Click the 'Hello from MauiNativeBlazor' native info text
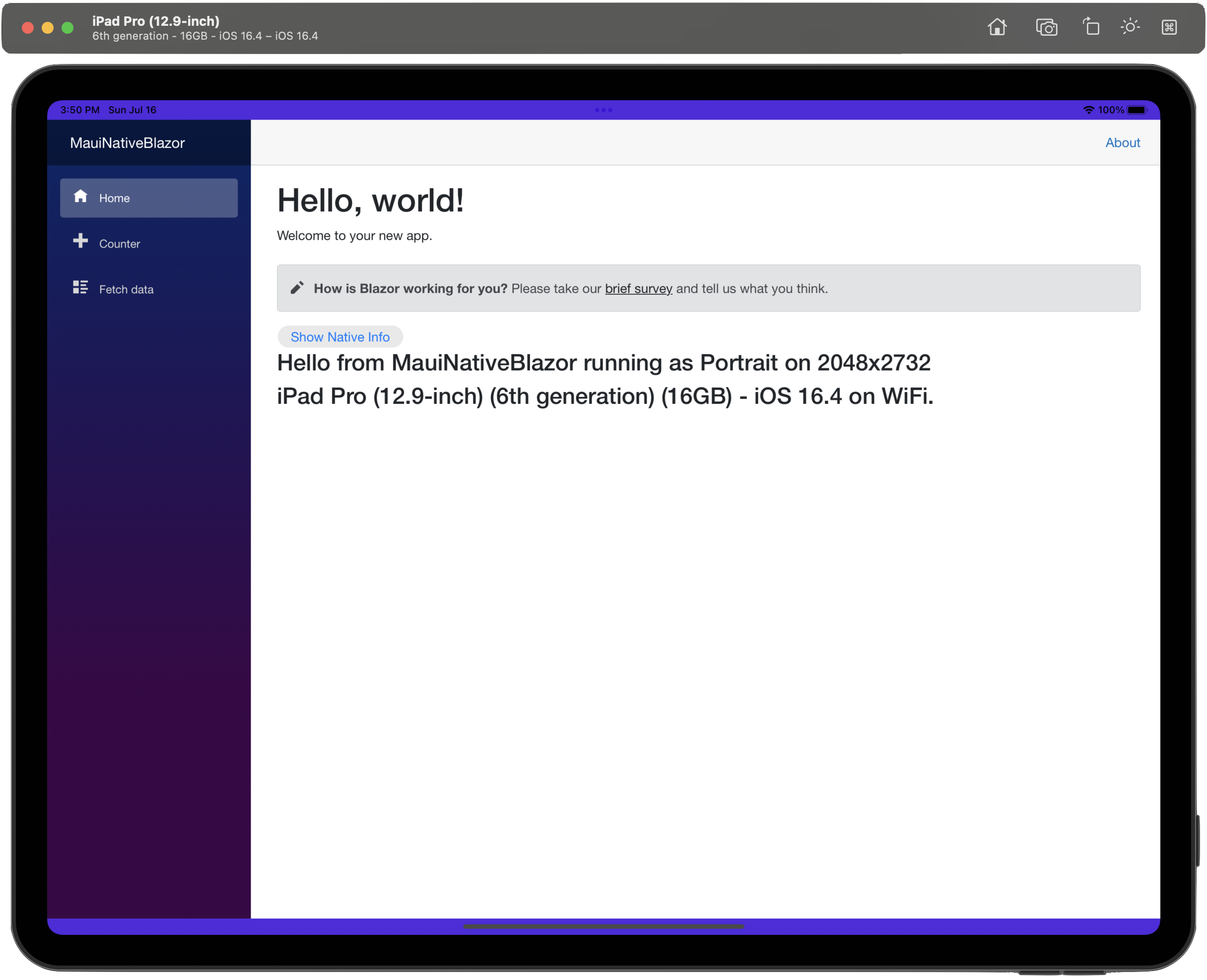Screen dimensions: 1207x980 pos(604,379)
